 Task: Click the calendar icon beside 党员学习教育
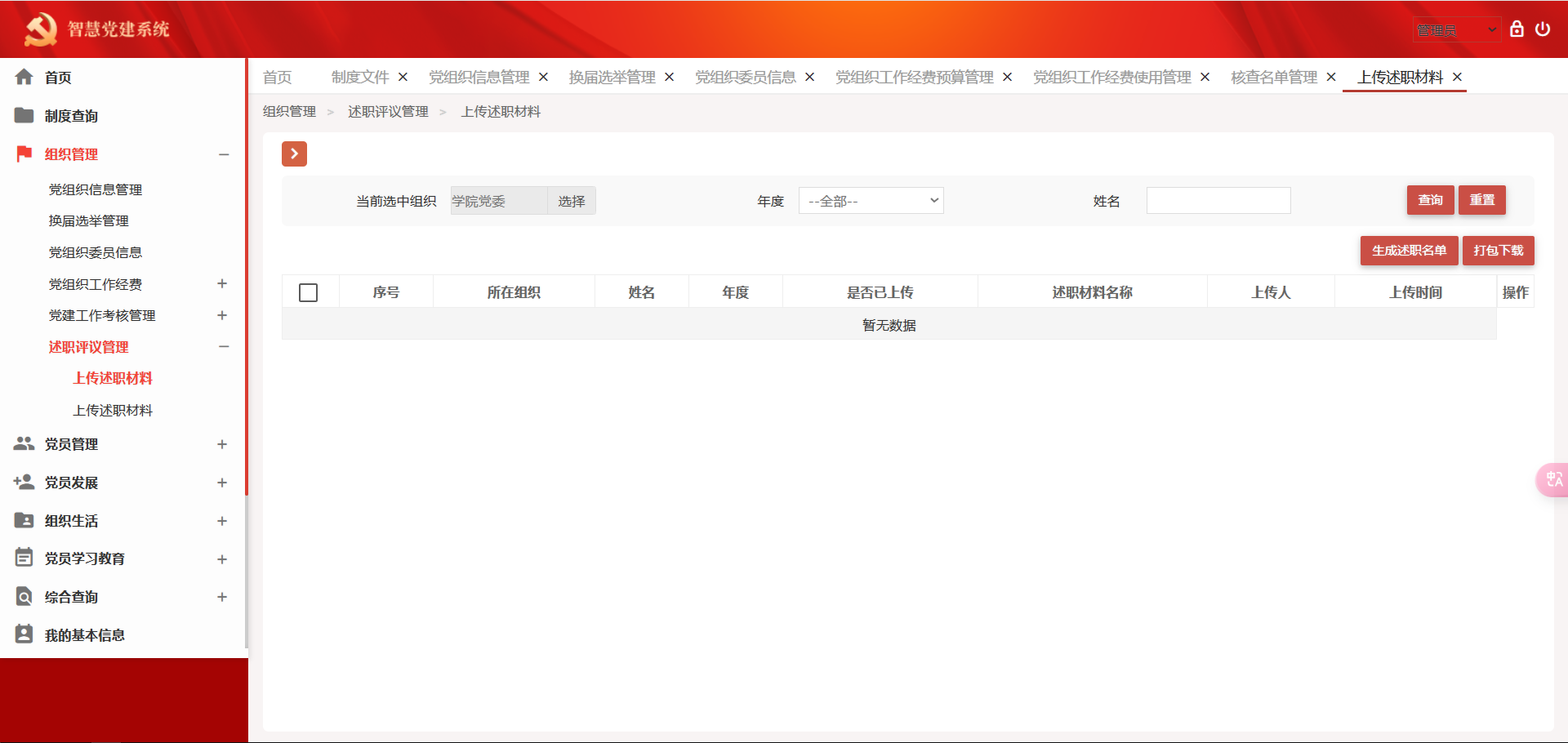pos(24,558)
